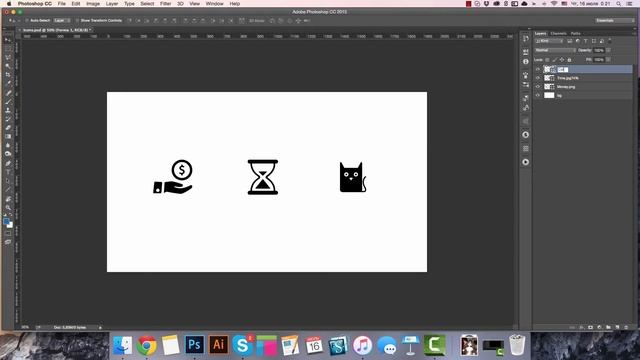Filter layers by adjustment layers icon
The image size is (640, 360).
click(x=578, y=41)
